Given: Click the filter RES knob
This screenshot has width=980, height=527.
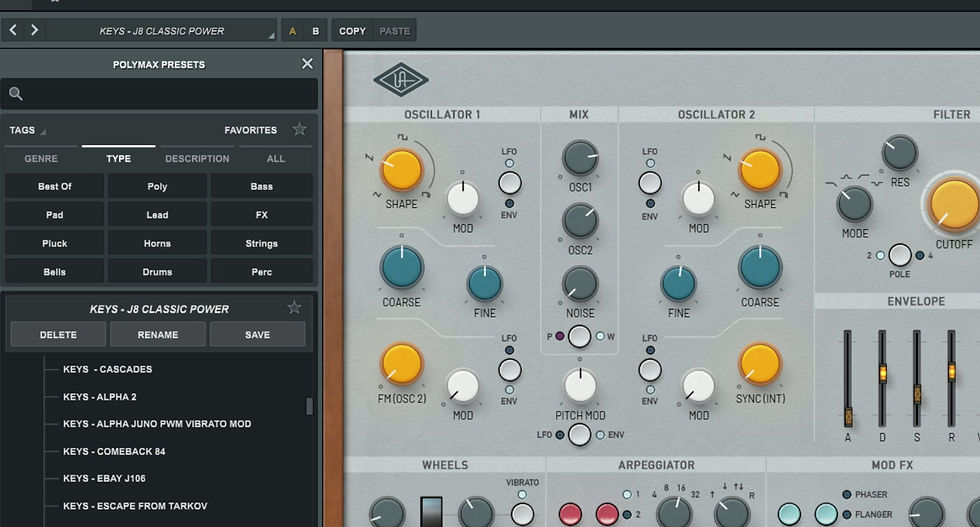Looking at the screenshot, I should (899, 153).
